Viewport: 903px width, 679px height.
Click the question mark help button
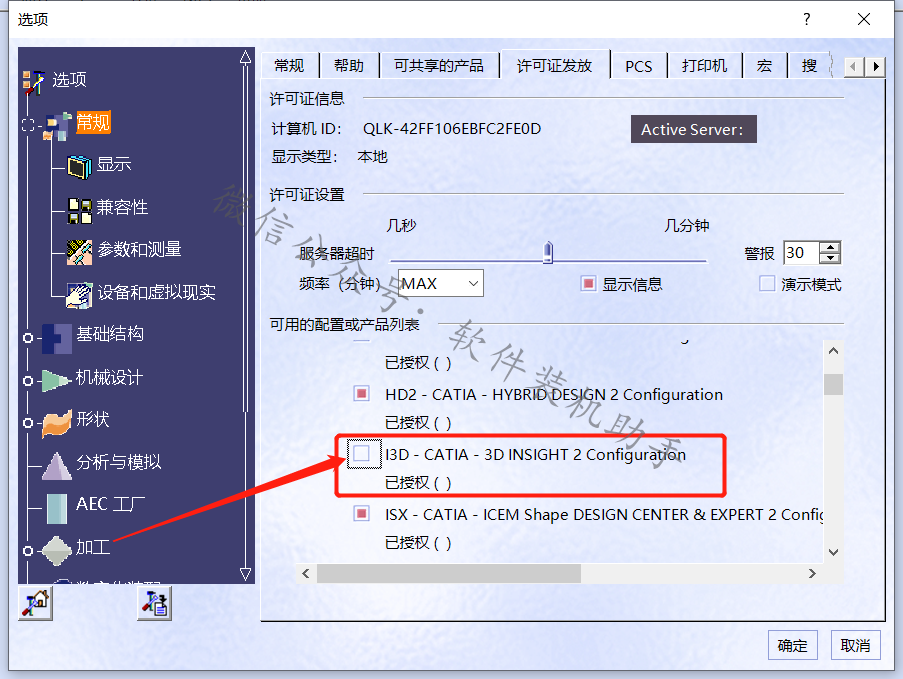[807, 19]
